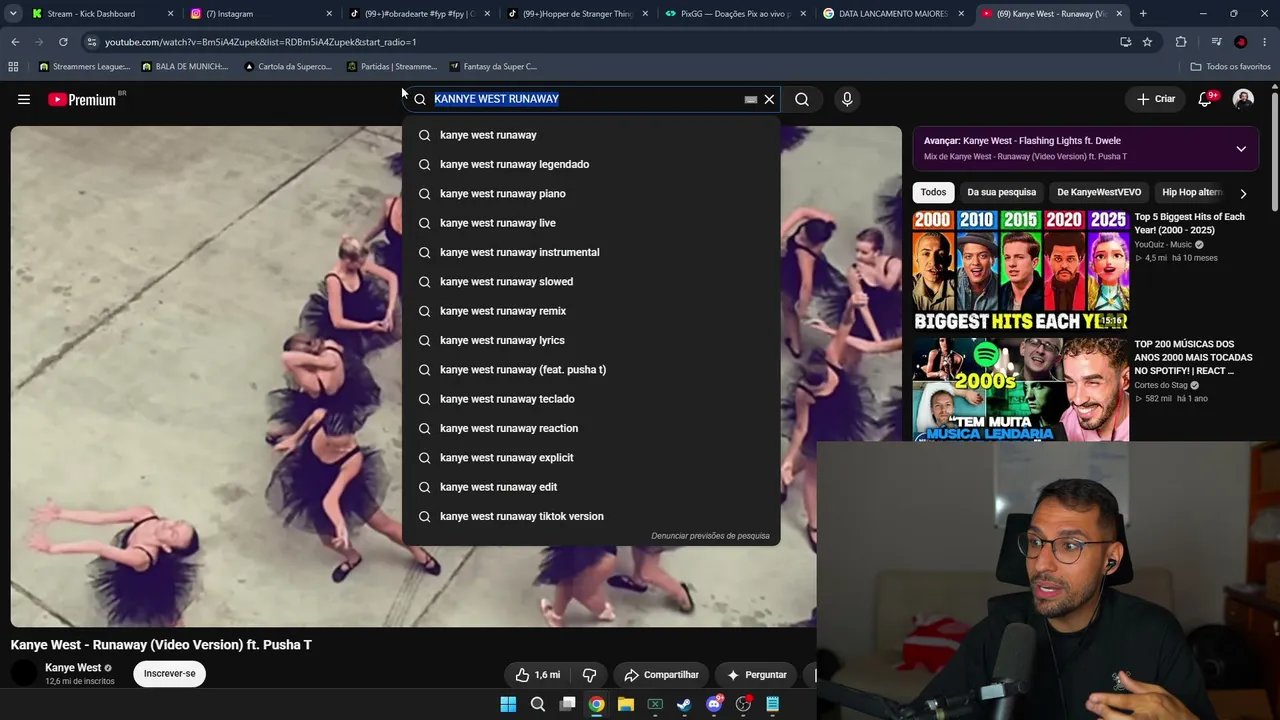Select suggestion 'kanye west runaway teclado'
This screenshot has height=720, width=1280.
[x=591, y=399]
